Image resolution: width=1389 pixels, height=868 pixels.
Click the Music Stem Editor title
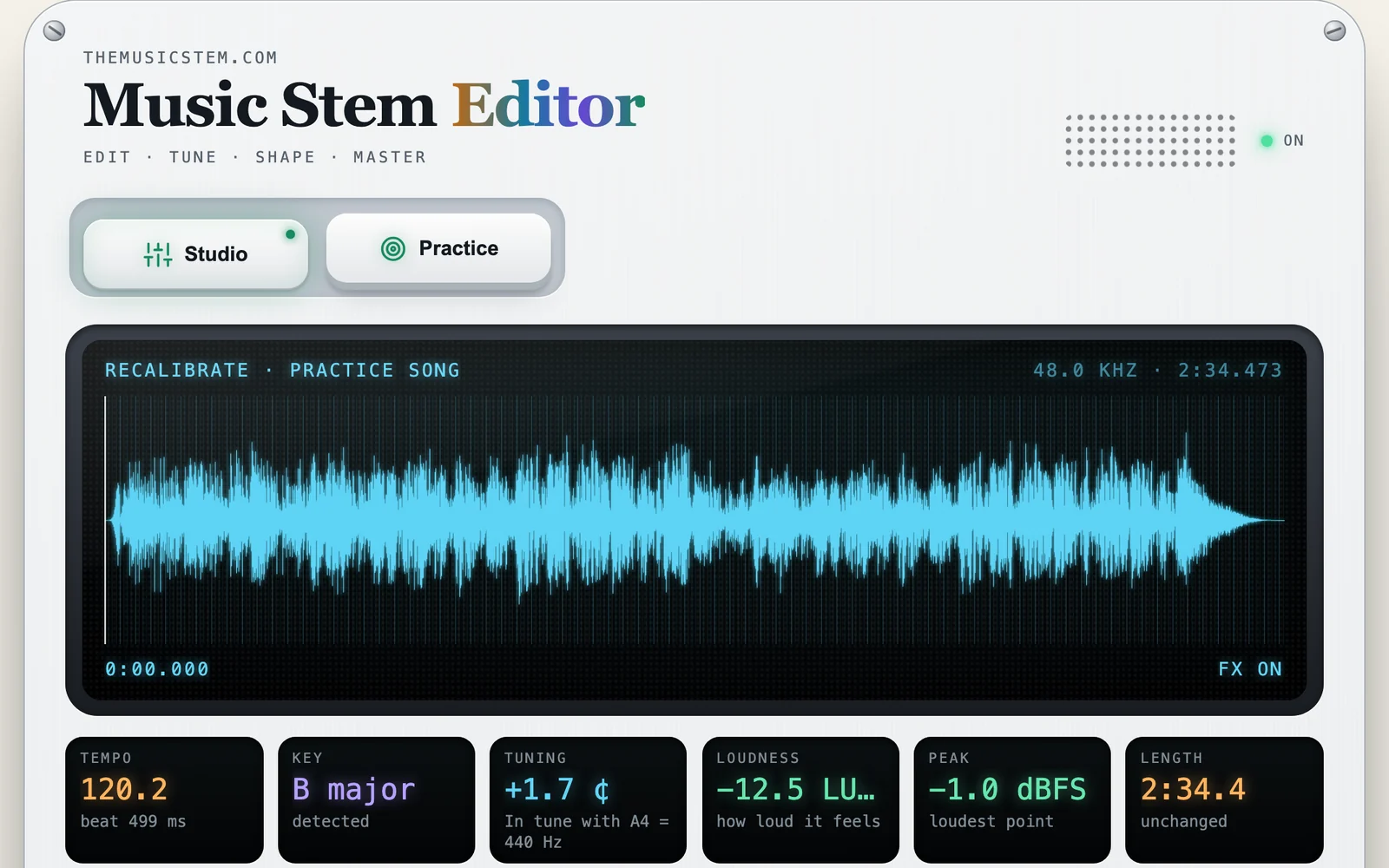click(364, 106)
